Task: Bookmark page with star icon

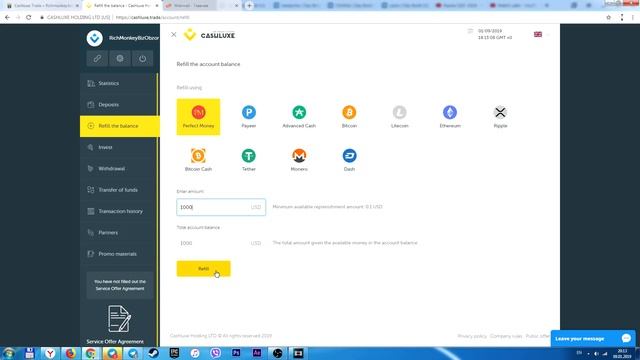Action: (609, 18)
